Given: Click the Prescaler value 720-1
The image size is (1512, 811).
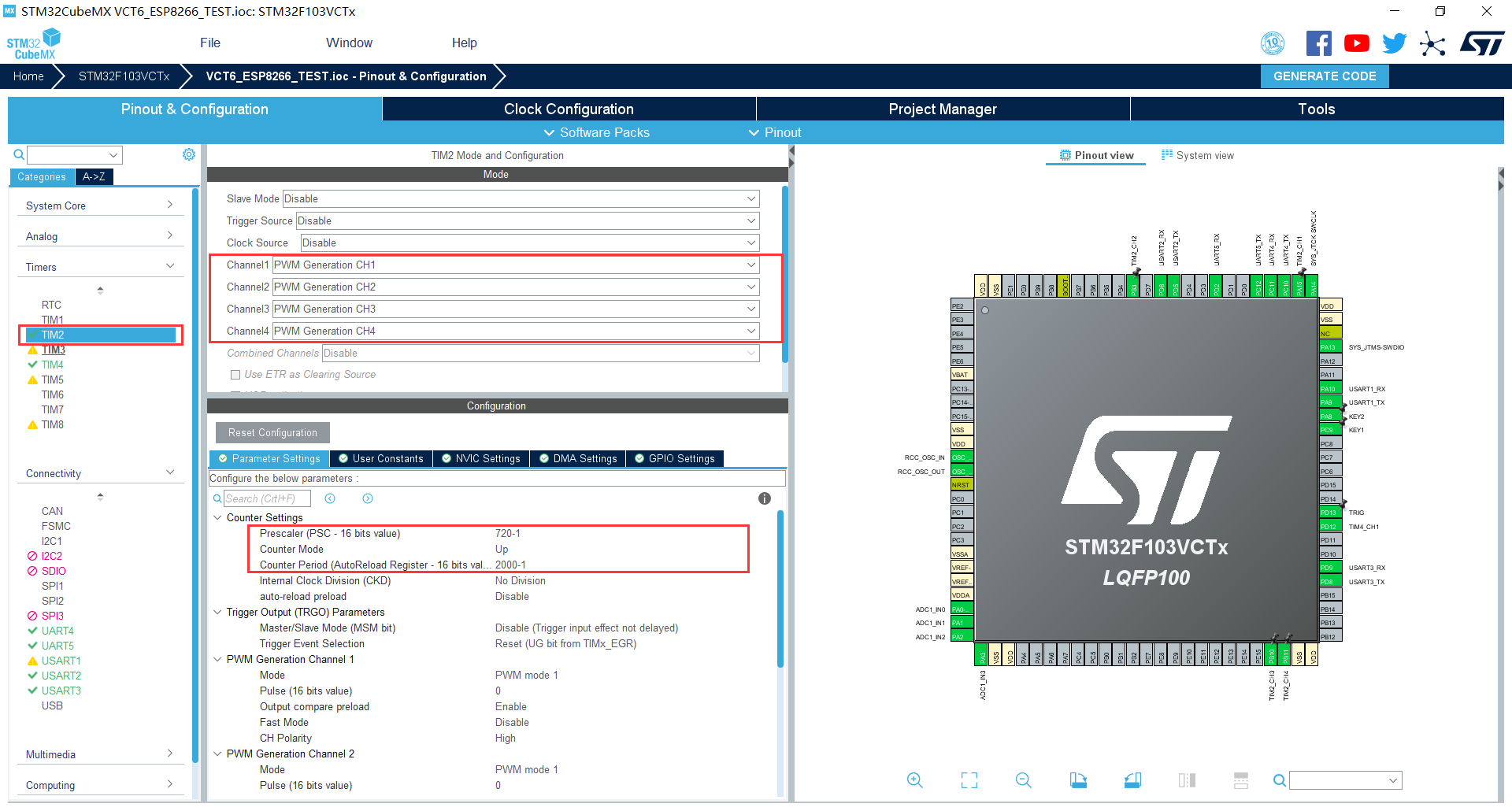Looking at the screenshot, I should (508, 533).
